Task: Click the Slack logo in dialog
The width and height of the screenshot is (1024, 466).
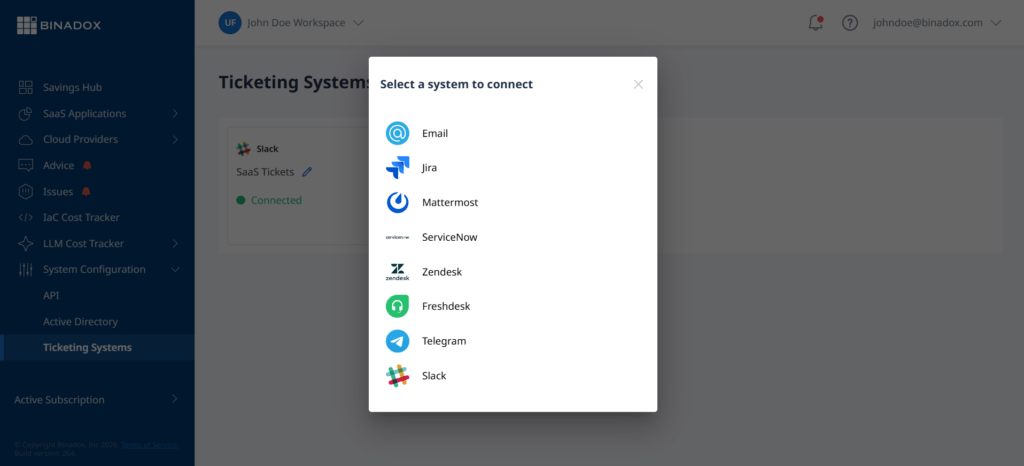Action: point(397,376)
